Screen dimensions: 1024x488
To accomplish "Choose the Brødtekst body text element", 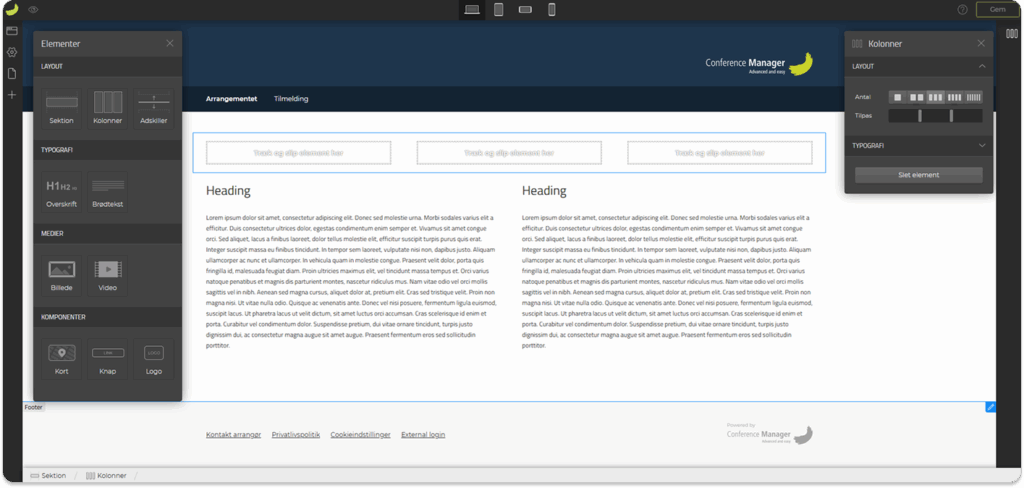I will (x=107, y=190).
